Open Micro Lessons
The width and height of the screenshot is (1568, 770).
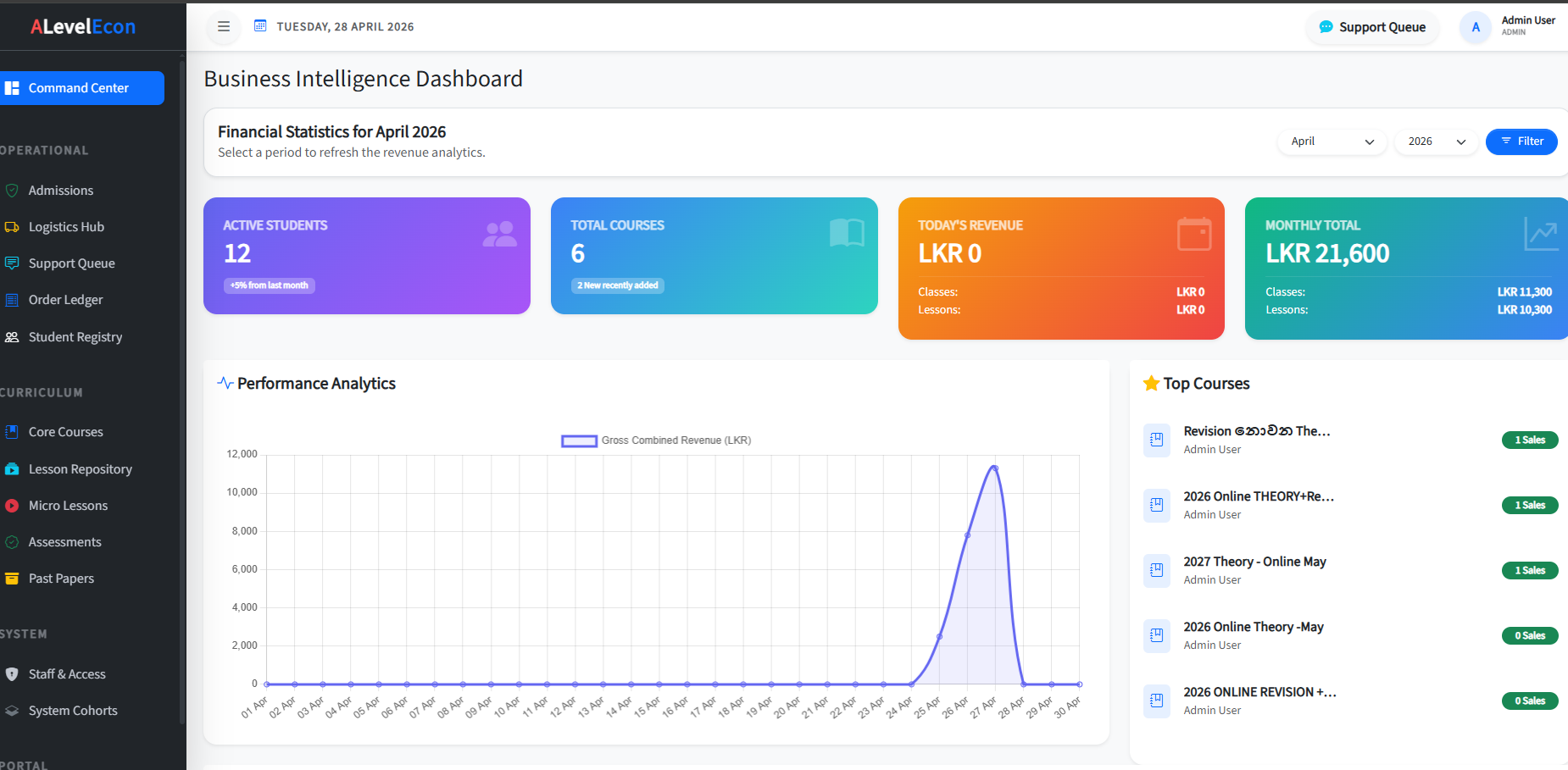[x=69, y=506]
